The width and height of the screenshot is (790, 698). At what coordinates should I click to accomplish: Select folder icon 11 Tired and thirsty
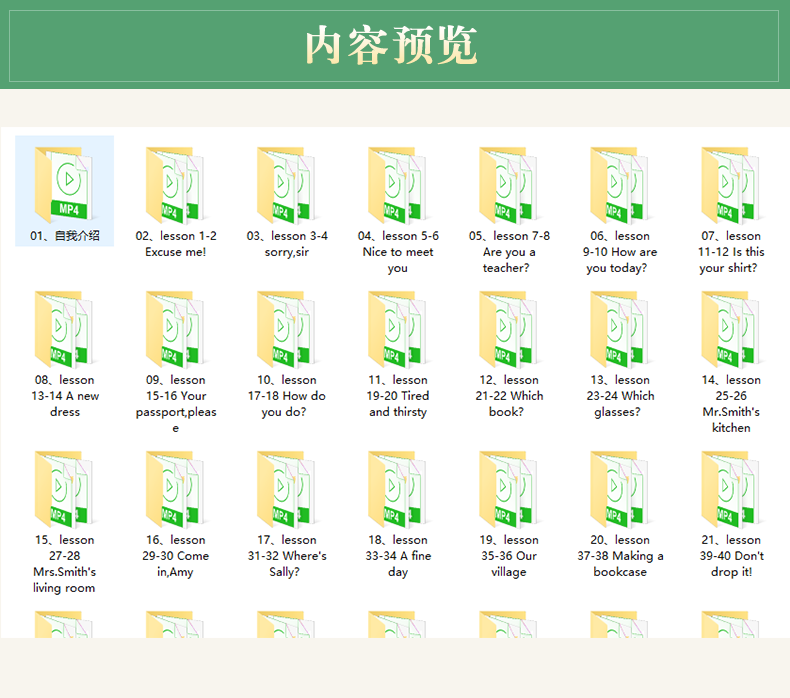[398, 330]
